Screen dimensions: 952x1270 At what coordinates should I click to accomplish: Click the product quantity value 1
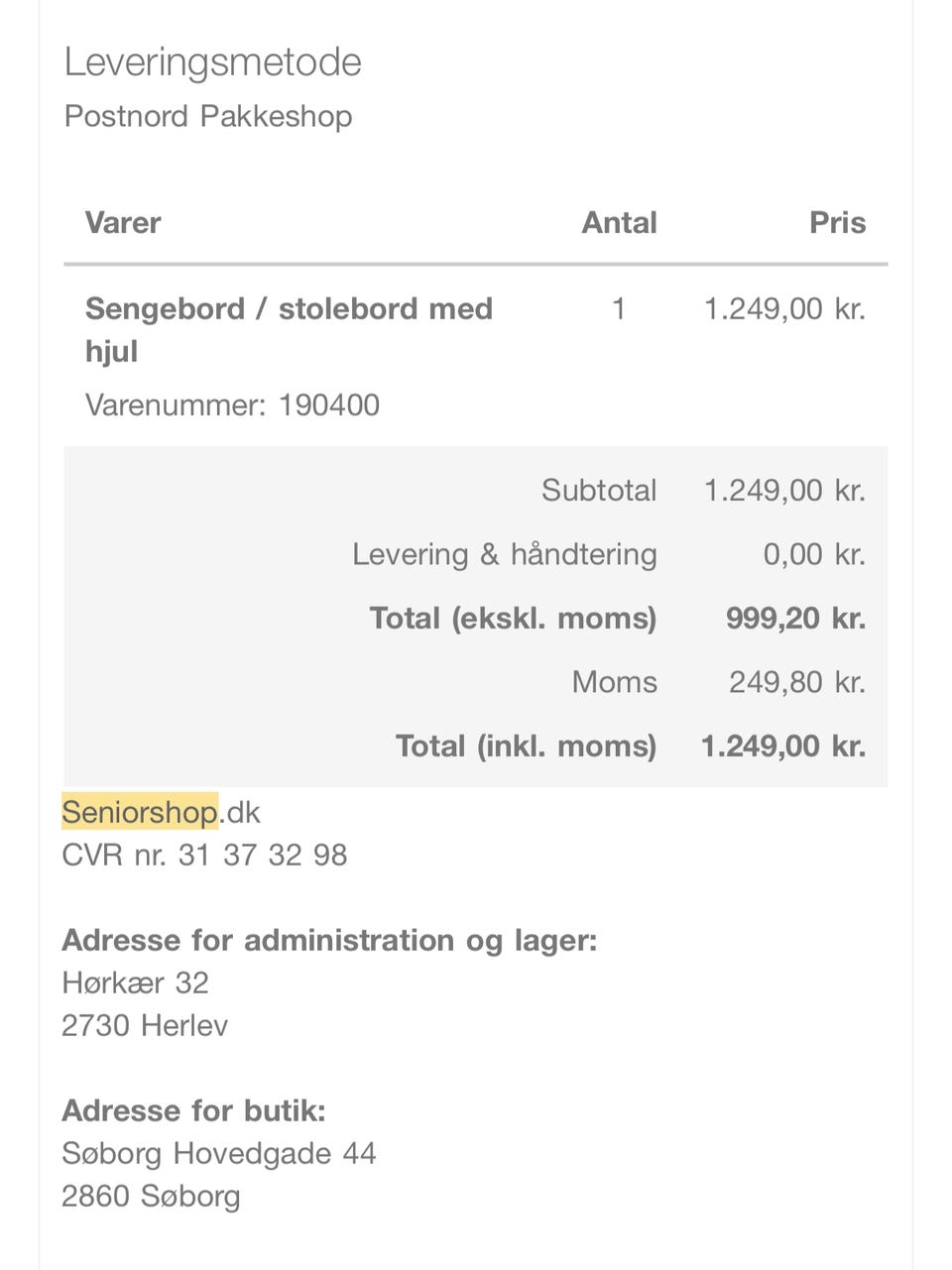(619, 308)
